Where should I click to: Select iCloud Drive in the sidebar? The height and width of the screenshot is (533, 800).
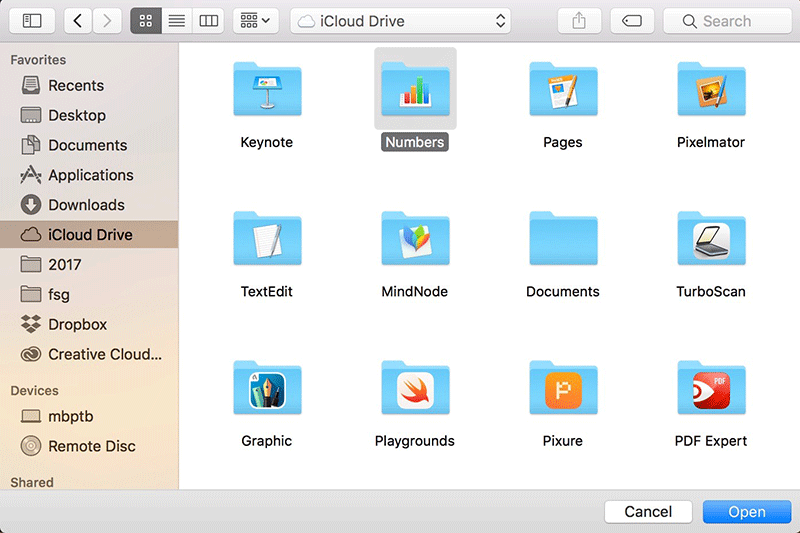tap(89, 235)
